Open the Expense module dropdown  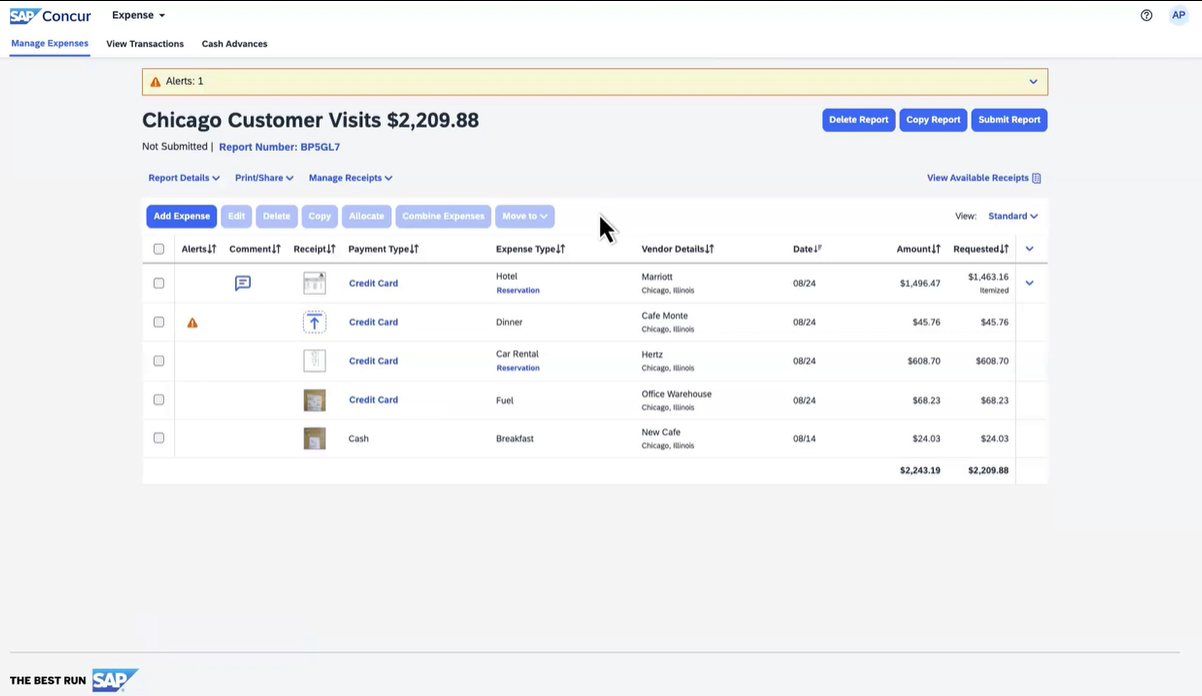[138, 15]
